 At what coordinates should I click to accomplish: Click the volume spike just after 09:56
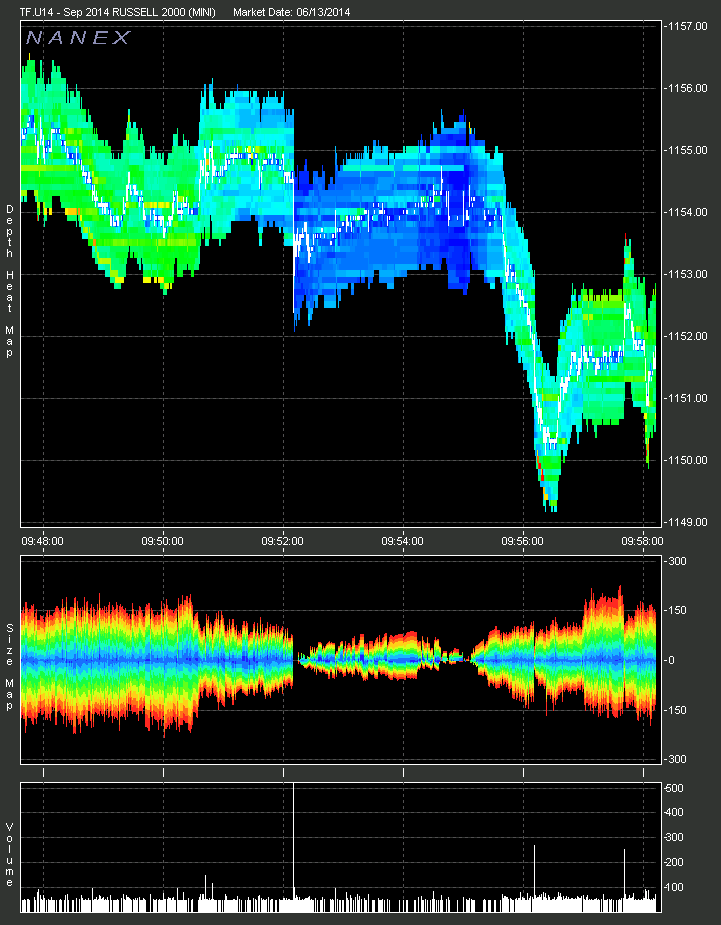point(535,878)
